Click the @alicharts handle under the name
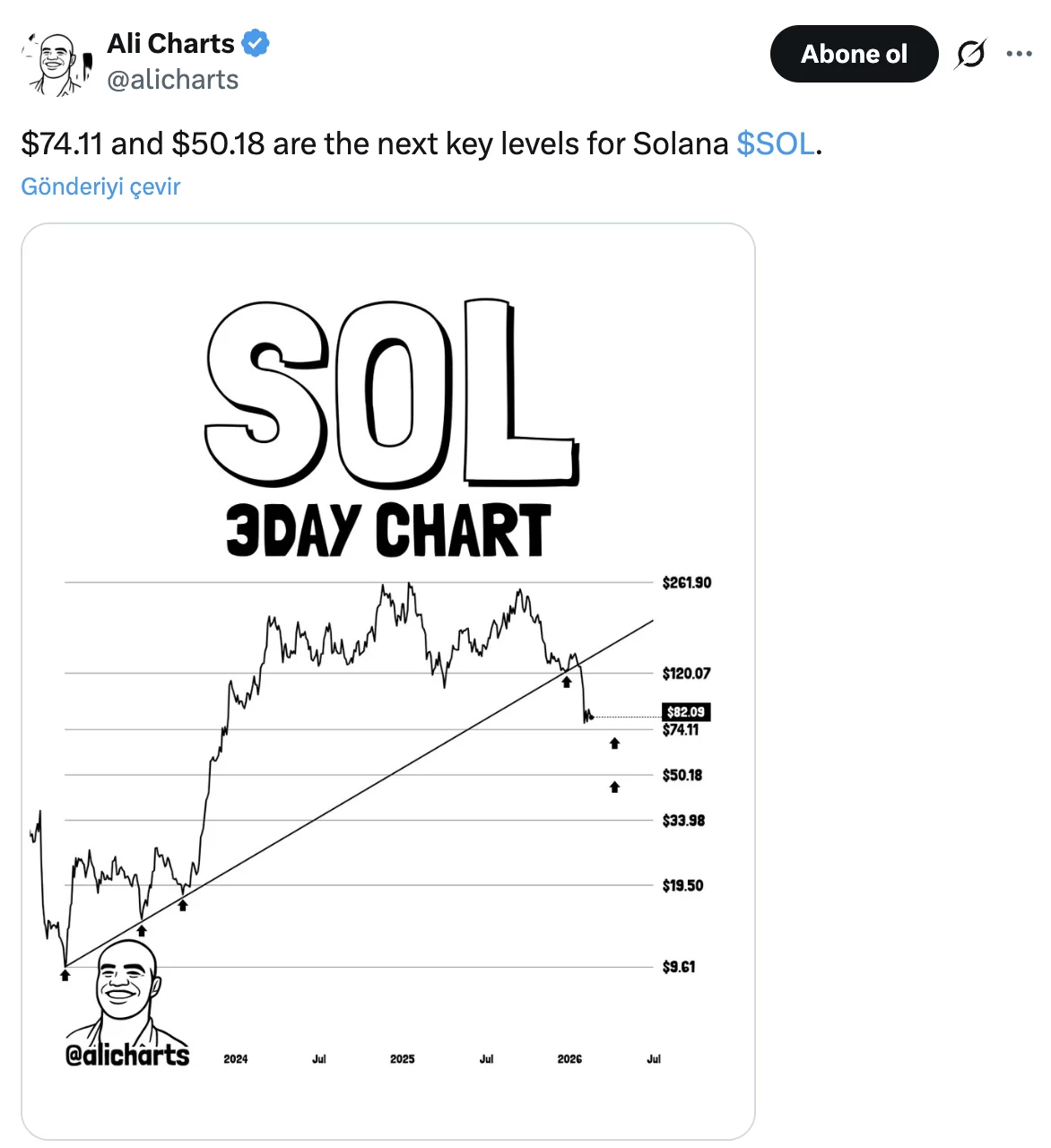1051x1148 pixels. pyautogui.click(x=172, y=80)
